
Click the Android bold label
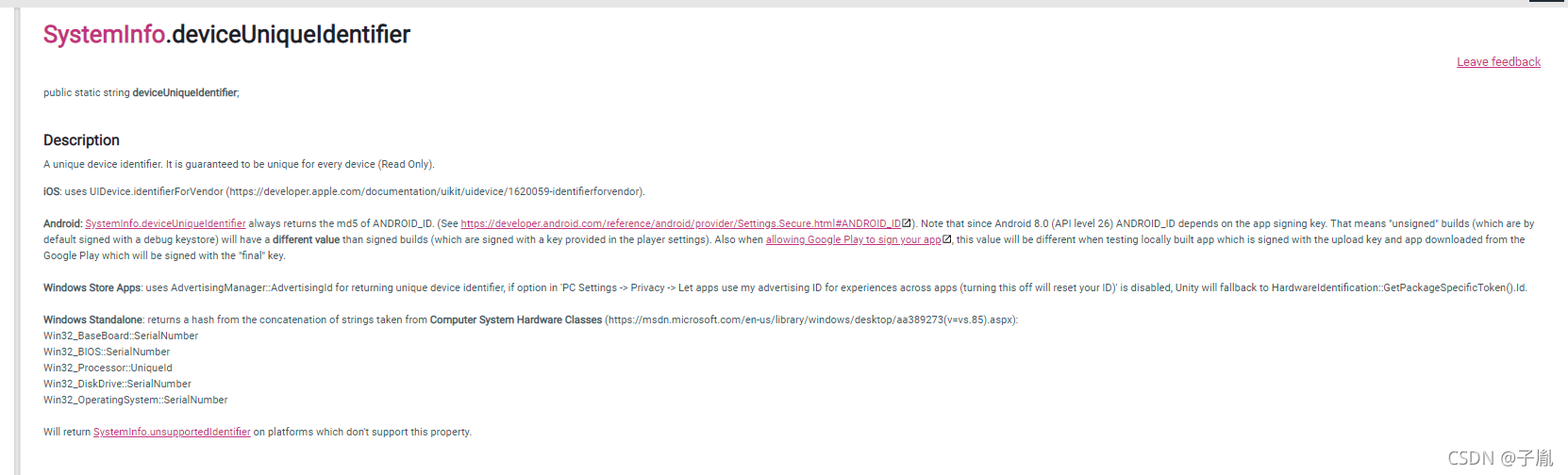click(x=63, y=223)
